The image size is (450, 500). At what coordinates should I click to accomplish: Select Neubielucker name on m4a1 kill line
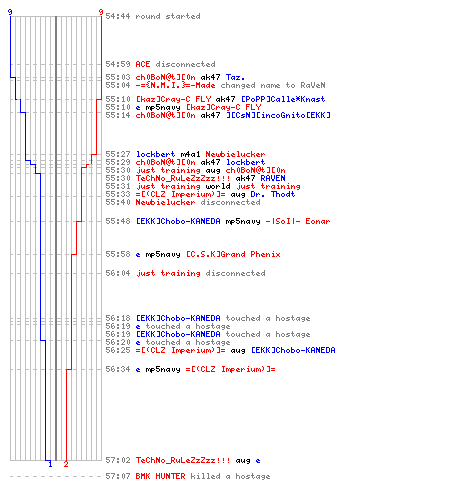[x=235, y=154]
